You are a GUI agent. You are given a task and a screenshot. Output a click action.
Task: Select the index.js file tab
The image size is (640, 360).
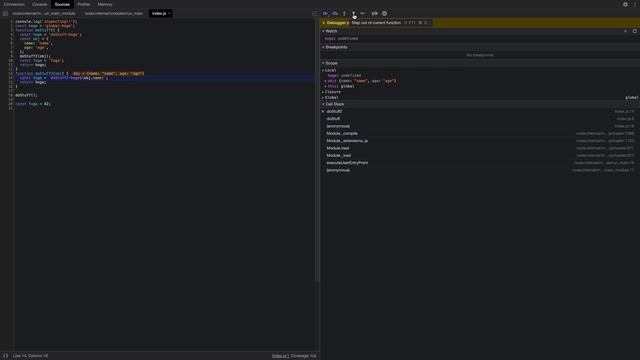click(159, 13)
